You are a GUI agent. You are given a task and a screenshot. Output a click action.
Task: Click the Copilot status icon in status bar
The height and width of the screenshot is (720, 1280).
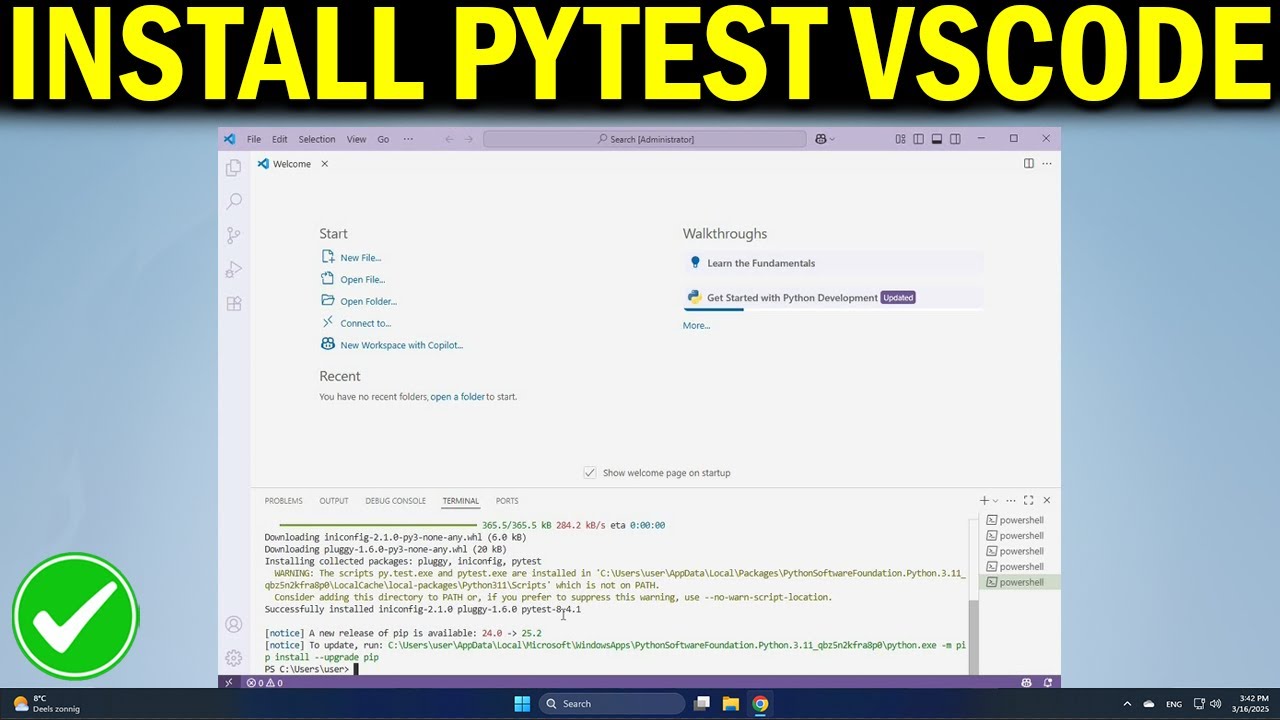tap(1026, 683)
